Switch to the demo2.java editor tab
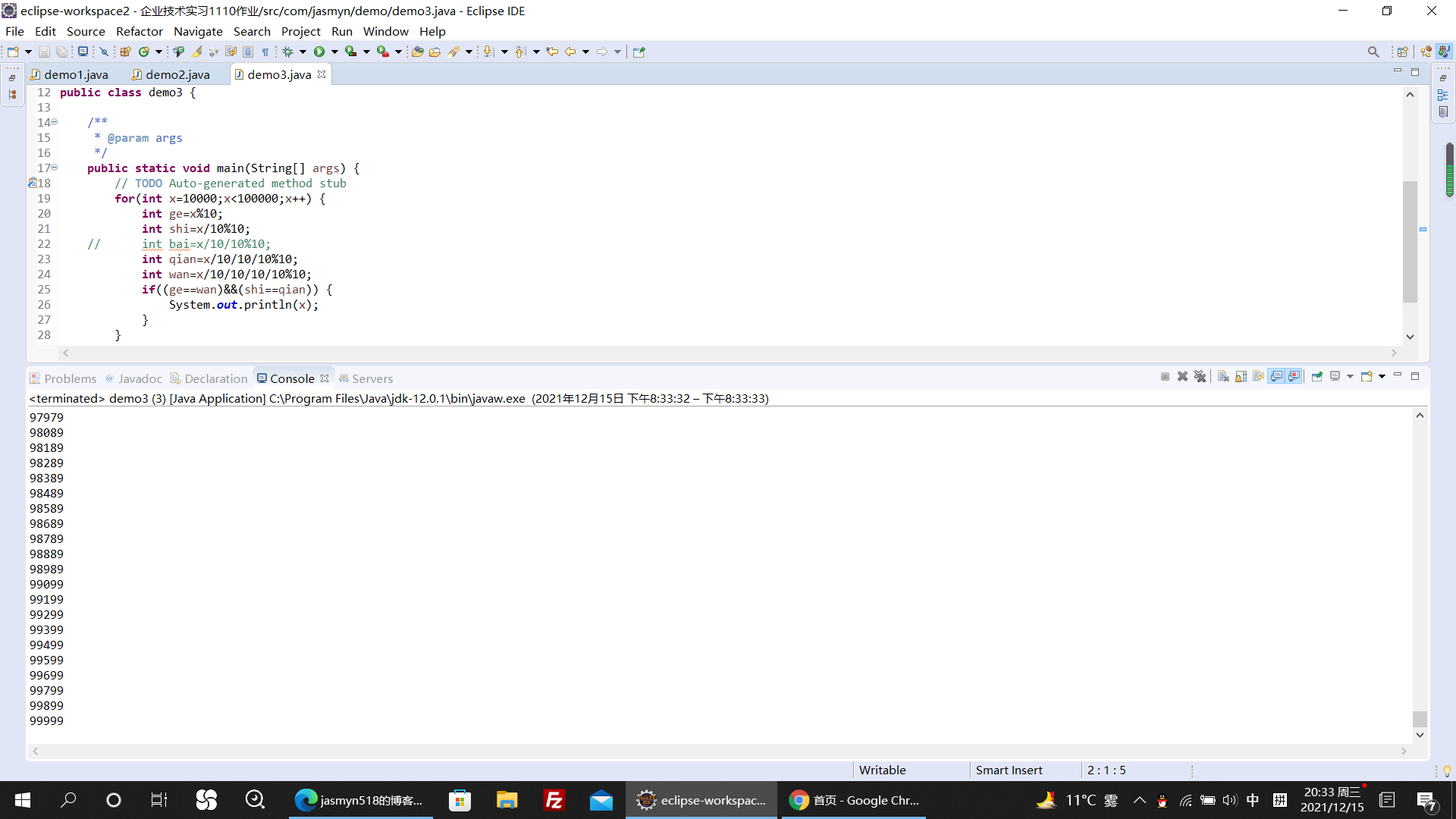Viewport: 1456px width, 819px height. 177,74
